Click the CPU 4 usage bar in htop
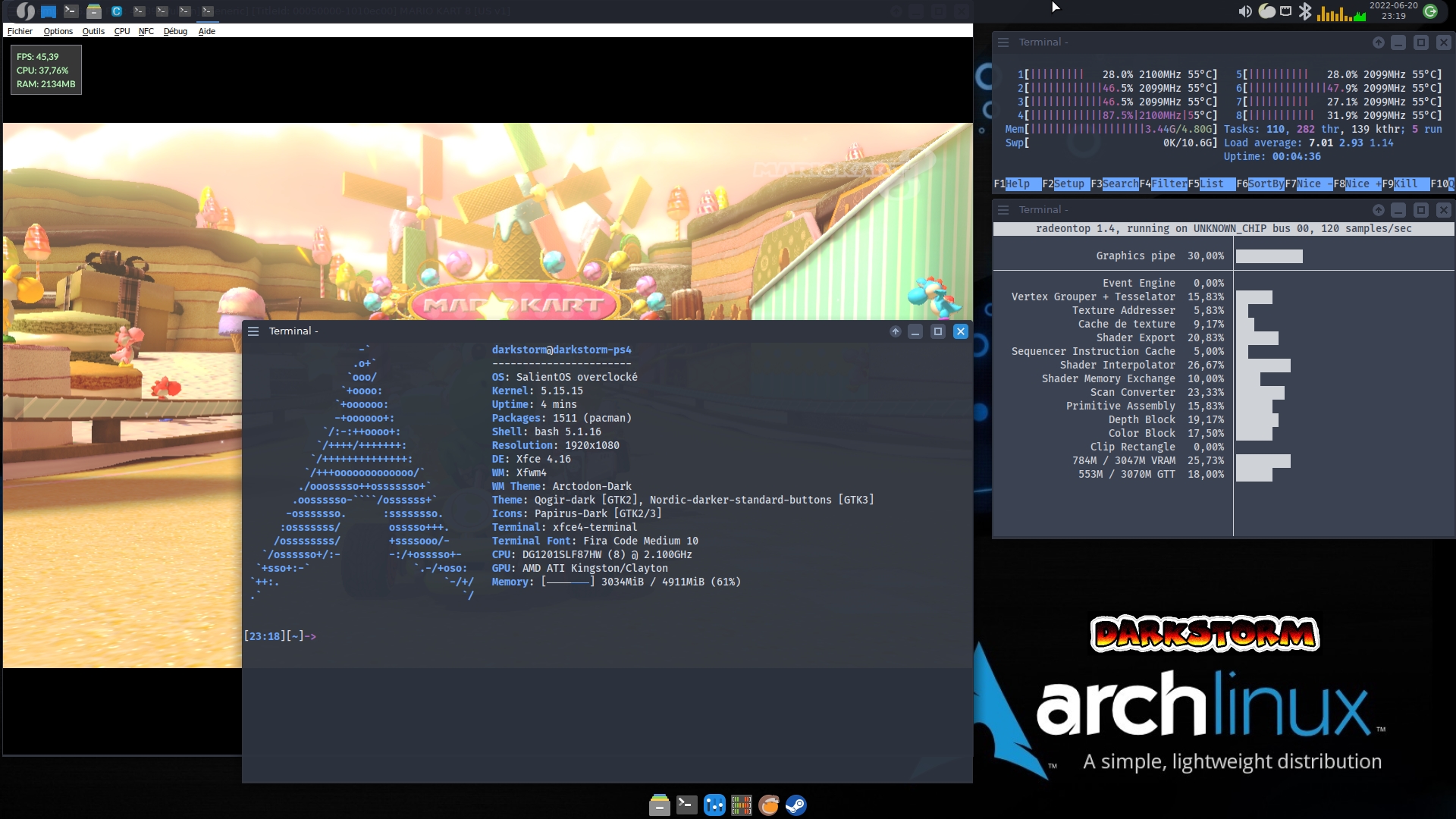 (x=1118, y=115)
